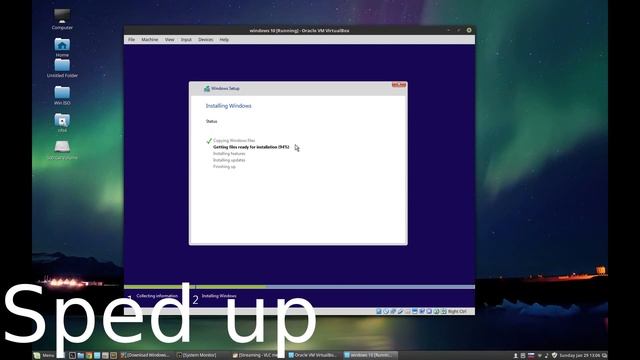Image resolution: width=640 pixels, height=360 pixels.
Task: Open the View menu
Action: pos(169,40)
